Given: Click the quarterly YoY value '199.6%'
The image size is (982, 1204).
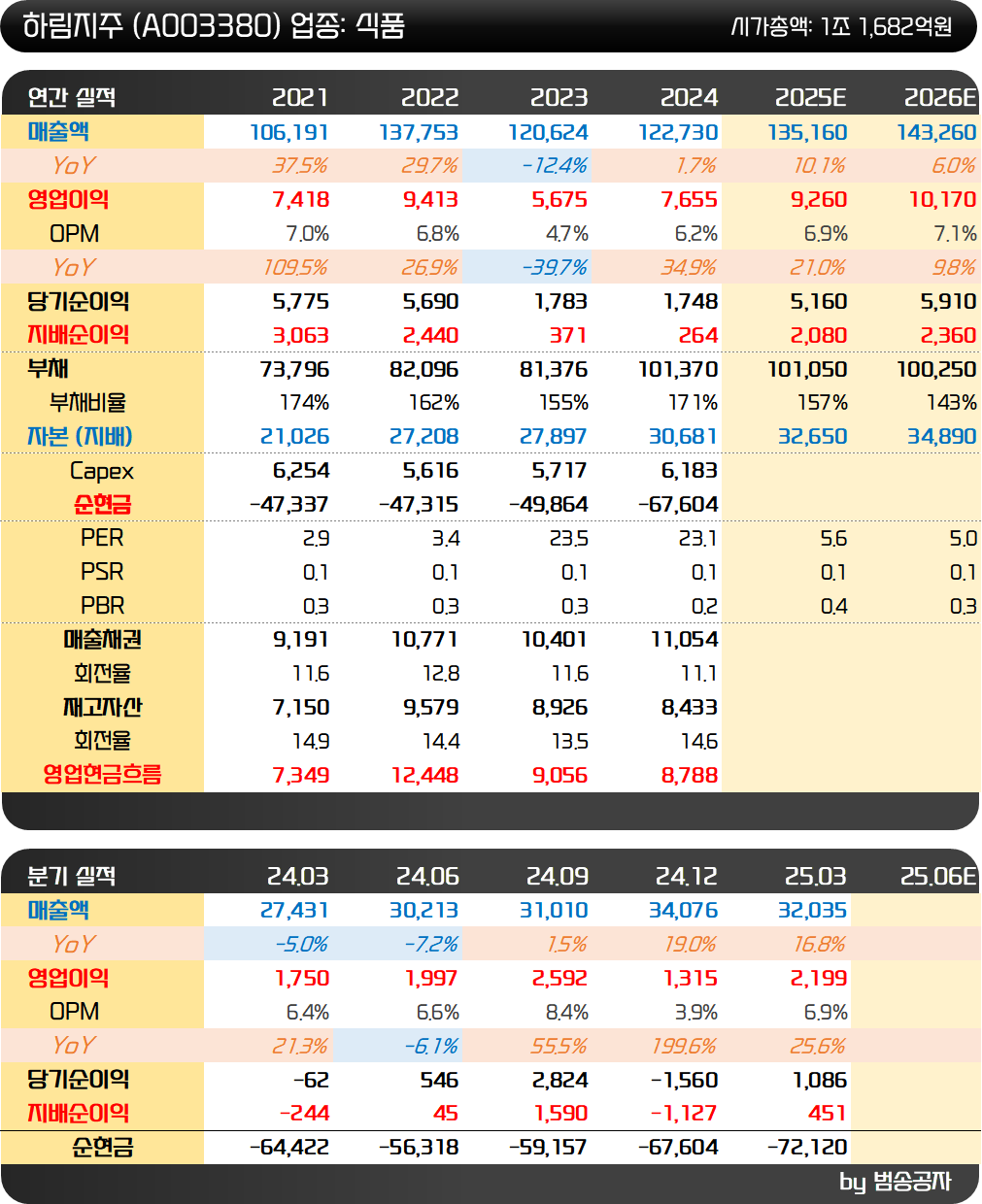Looking at the screenshot, I should (x=685, y=1047).
